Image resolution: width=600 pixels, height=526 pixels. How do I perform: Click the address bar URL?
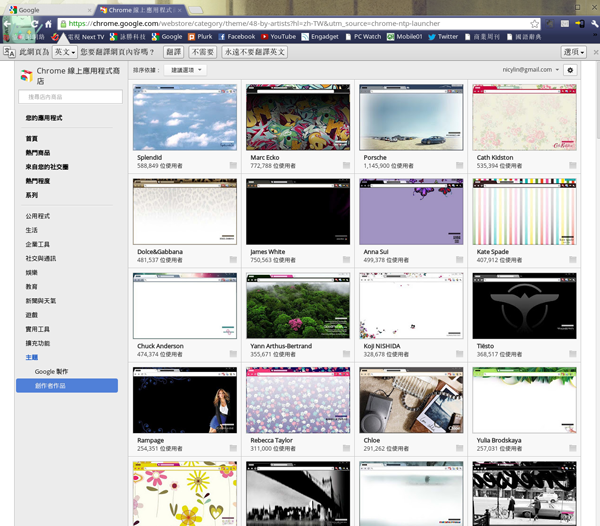pos(254,24)
